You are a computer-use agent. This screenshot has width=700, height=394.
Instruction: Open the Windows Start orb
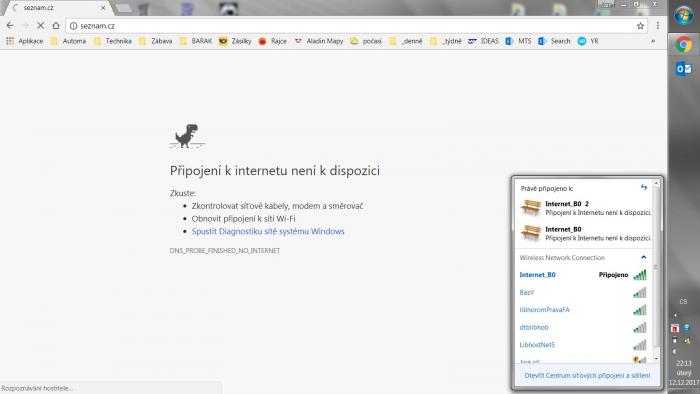click(x=683, y=16)
